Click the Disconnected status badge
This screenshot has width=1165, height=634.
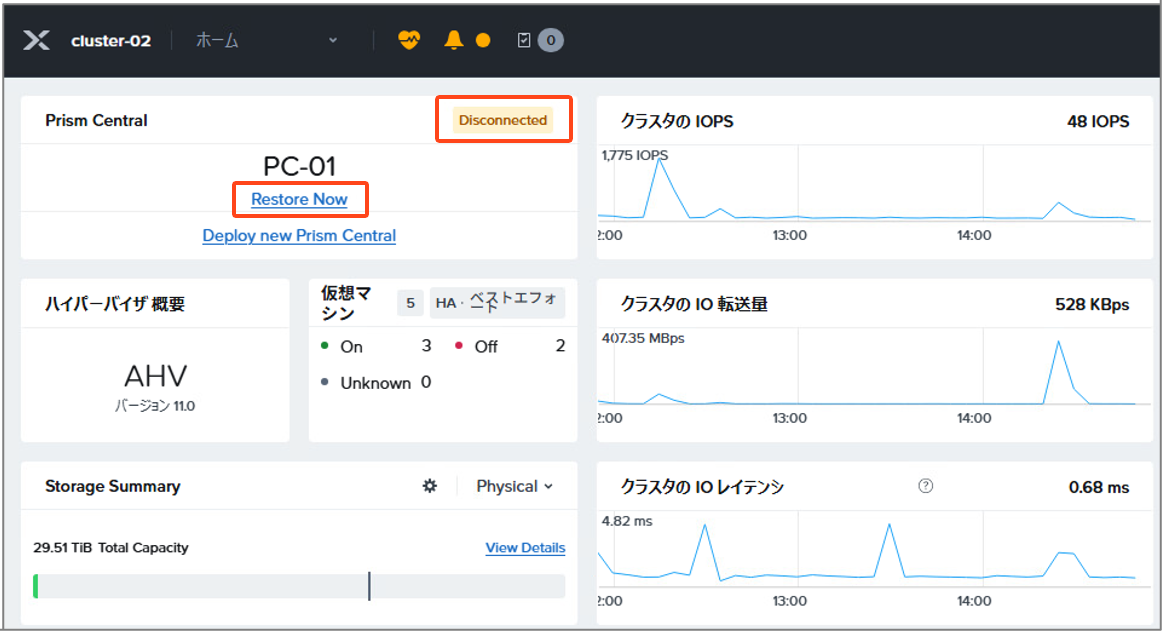coord(503,120)
